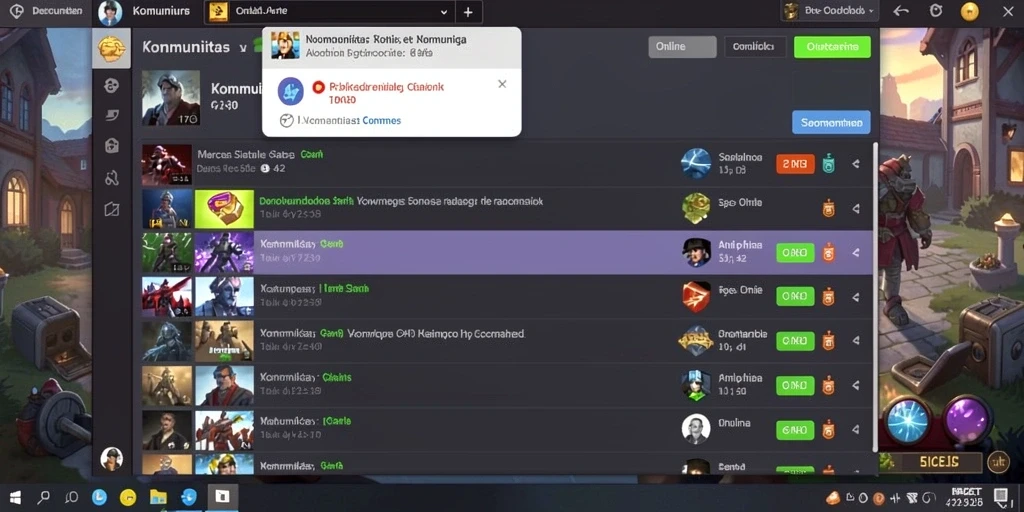Viewport: 1024px width, 512px height.
Task: Click the red shield emblem beside fgs Onie
Action: pos(696,296)
